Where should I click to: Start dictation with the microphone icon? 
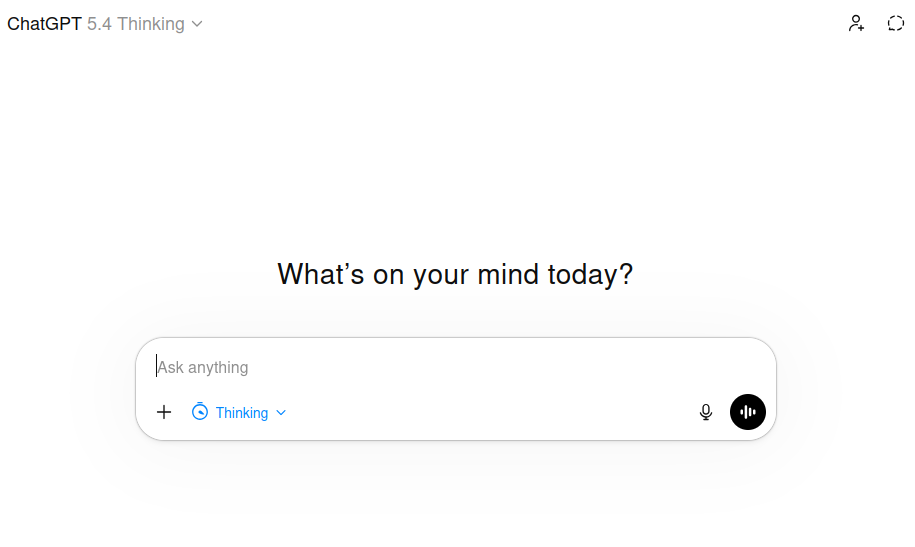[x=706, y=412]
